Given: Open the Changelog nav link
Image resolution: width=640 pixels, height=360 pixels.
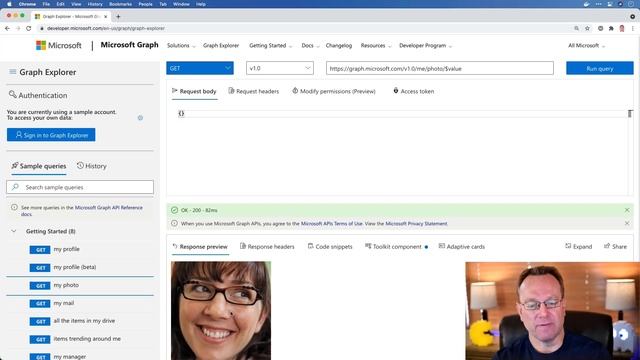Looking at the screenshot, I should pos(339,46).
